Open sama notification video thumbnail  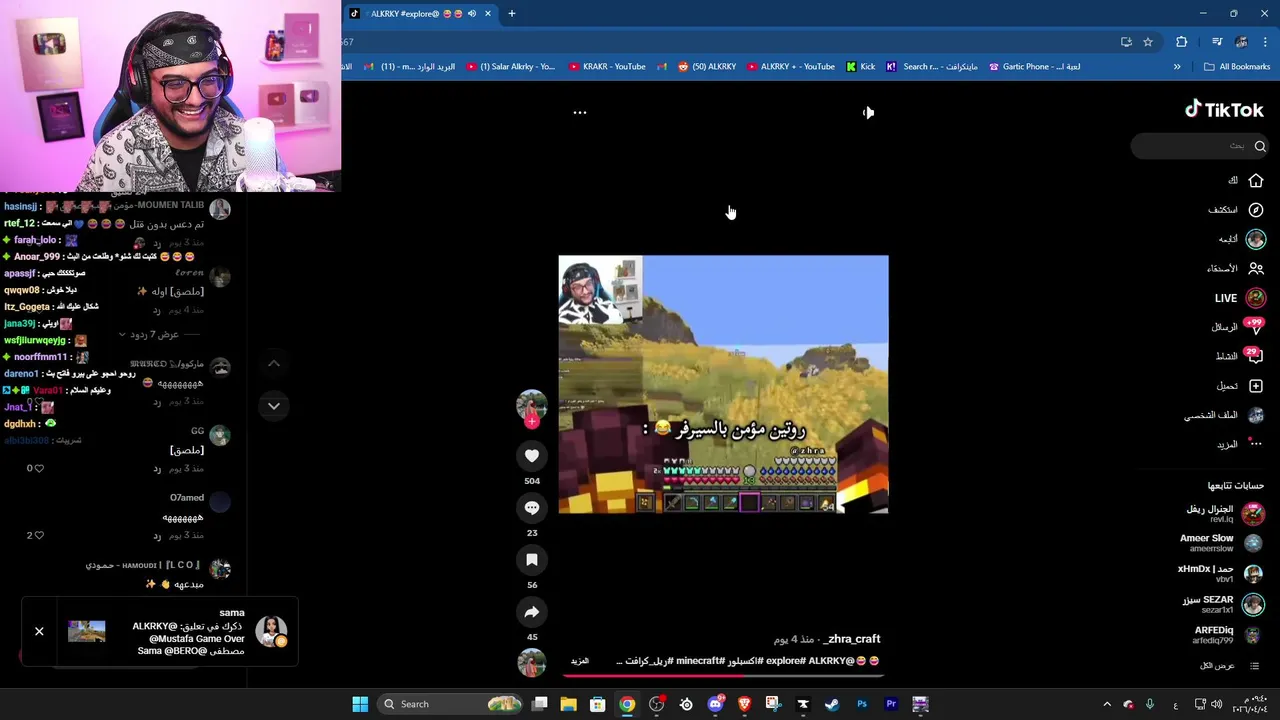(x=86, y=631)
